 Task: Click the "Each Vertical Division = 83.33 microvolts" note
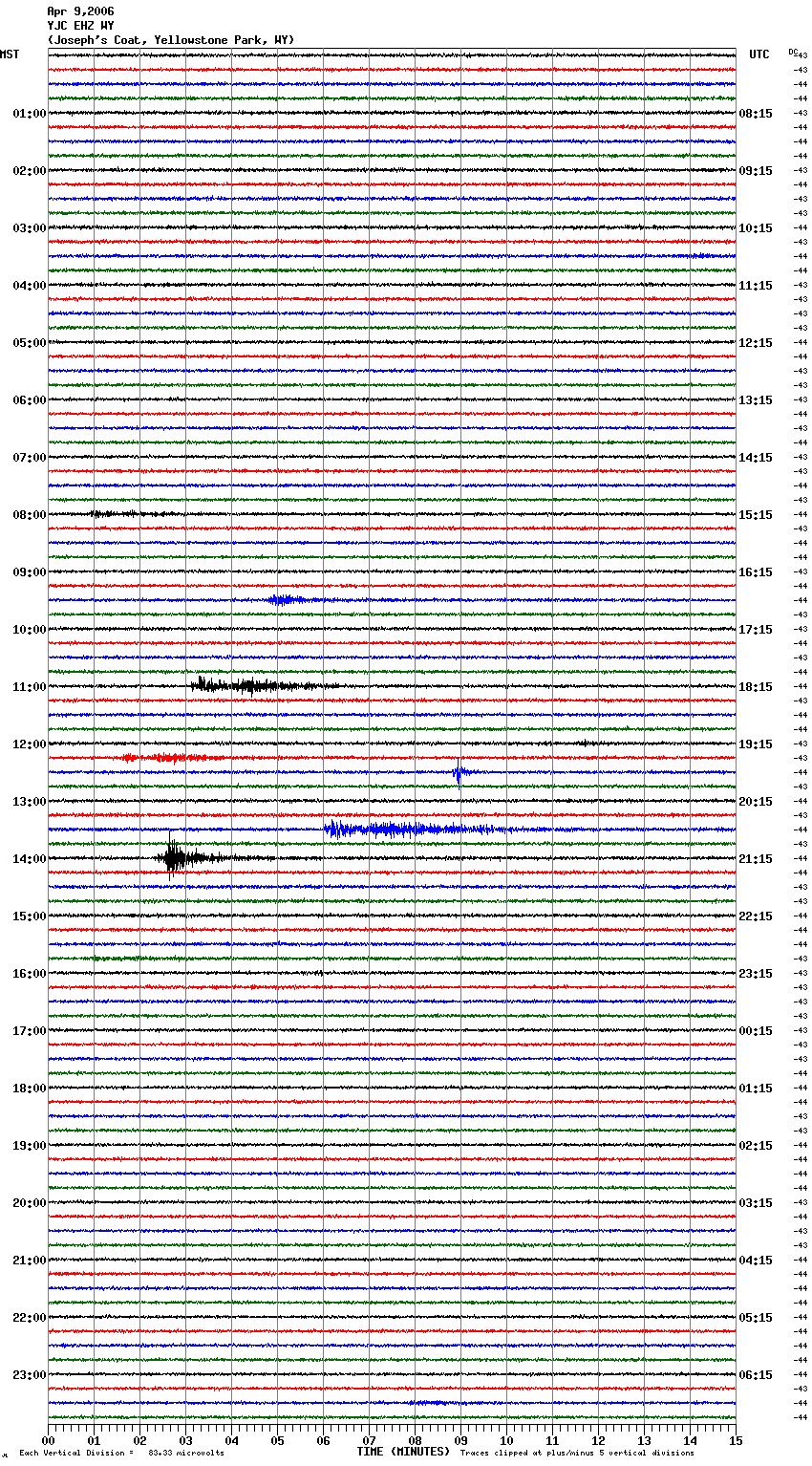(122, 1454)
